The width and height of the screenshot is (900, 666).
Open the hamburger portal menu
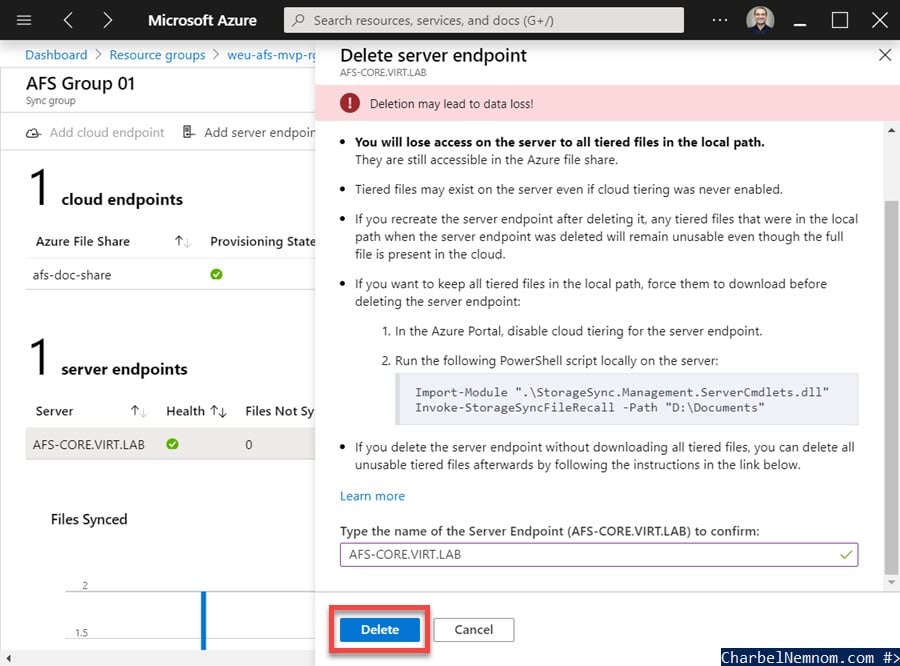click(24, 21)
